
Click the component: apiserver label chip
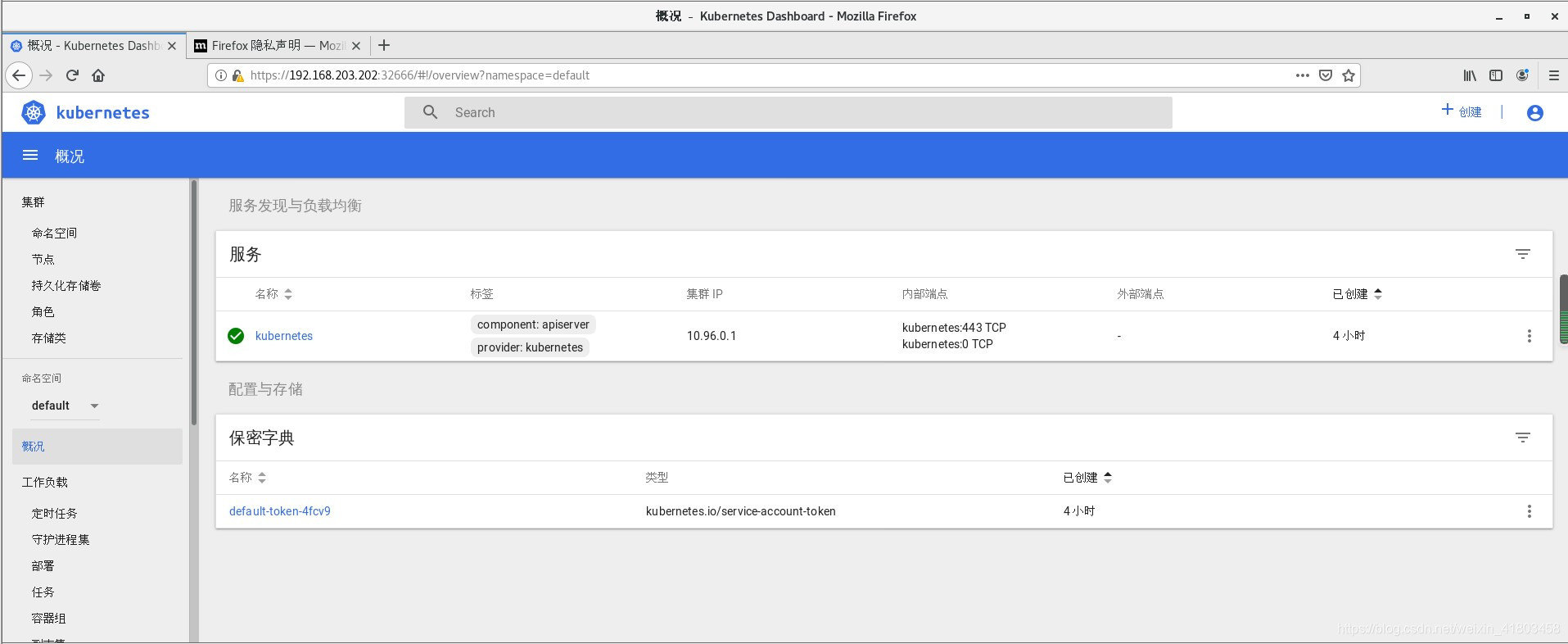tap(533, 324)
